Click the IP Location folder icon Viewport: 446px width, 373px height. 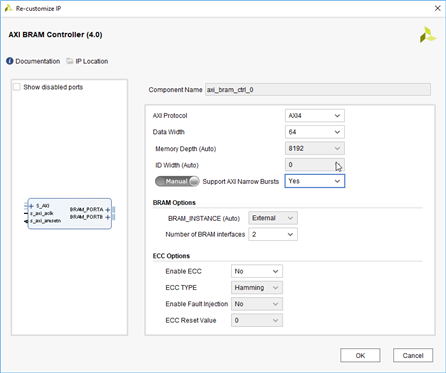(x=70, y=61)
